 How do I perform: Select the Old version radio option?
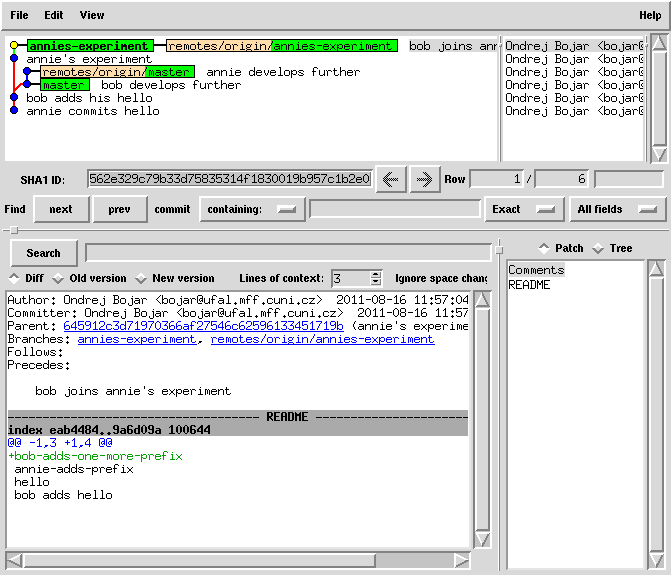coord(58,278)
